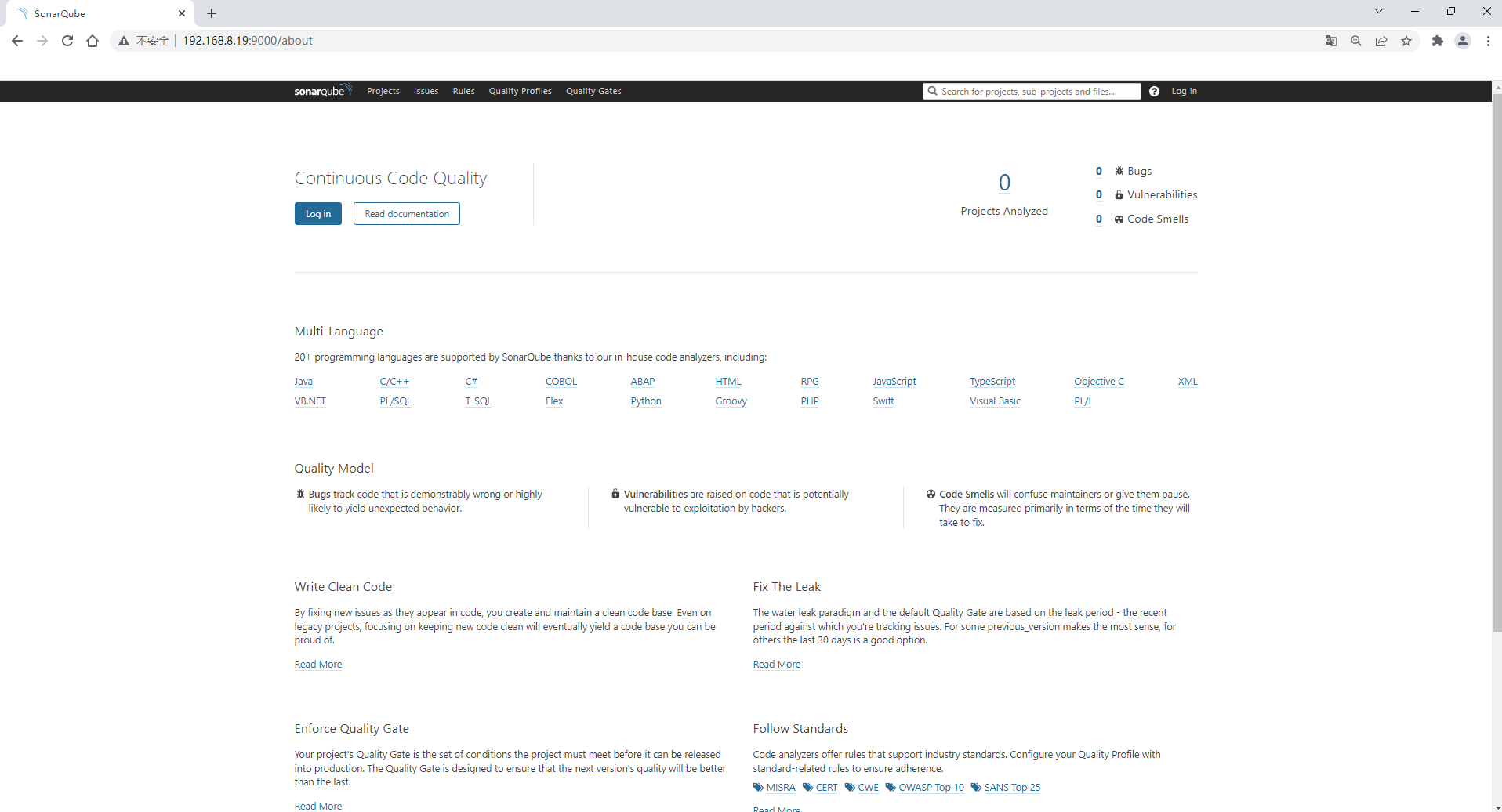
Task: Click the Bugs count zero
Action: (x=1099, y=171)
